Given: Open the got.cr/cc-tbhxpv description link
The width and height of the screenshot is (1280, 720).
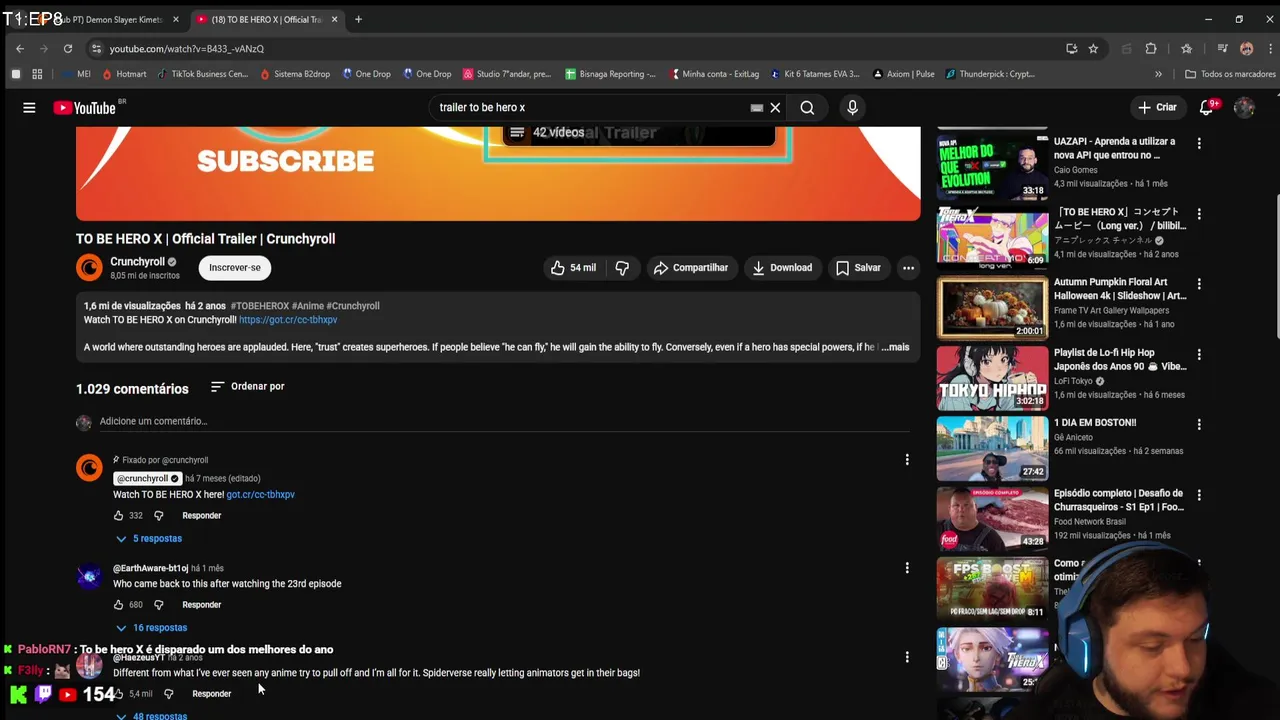Looking at the screenshot, I should click(x=288, y=320).
